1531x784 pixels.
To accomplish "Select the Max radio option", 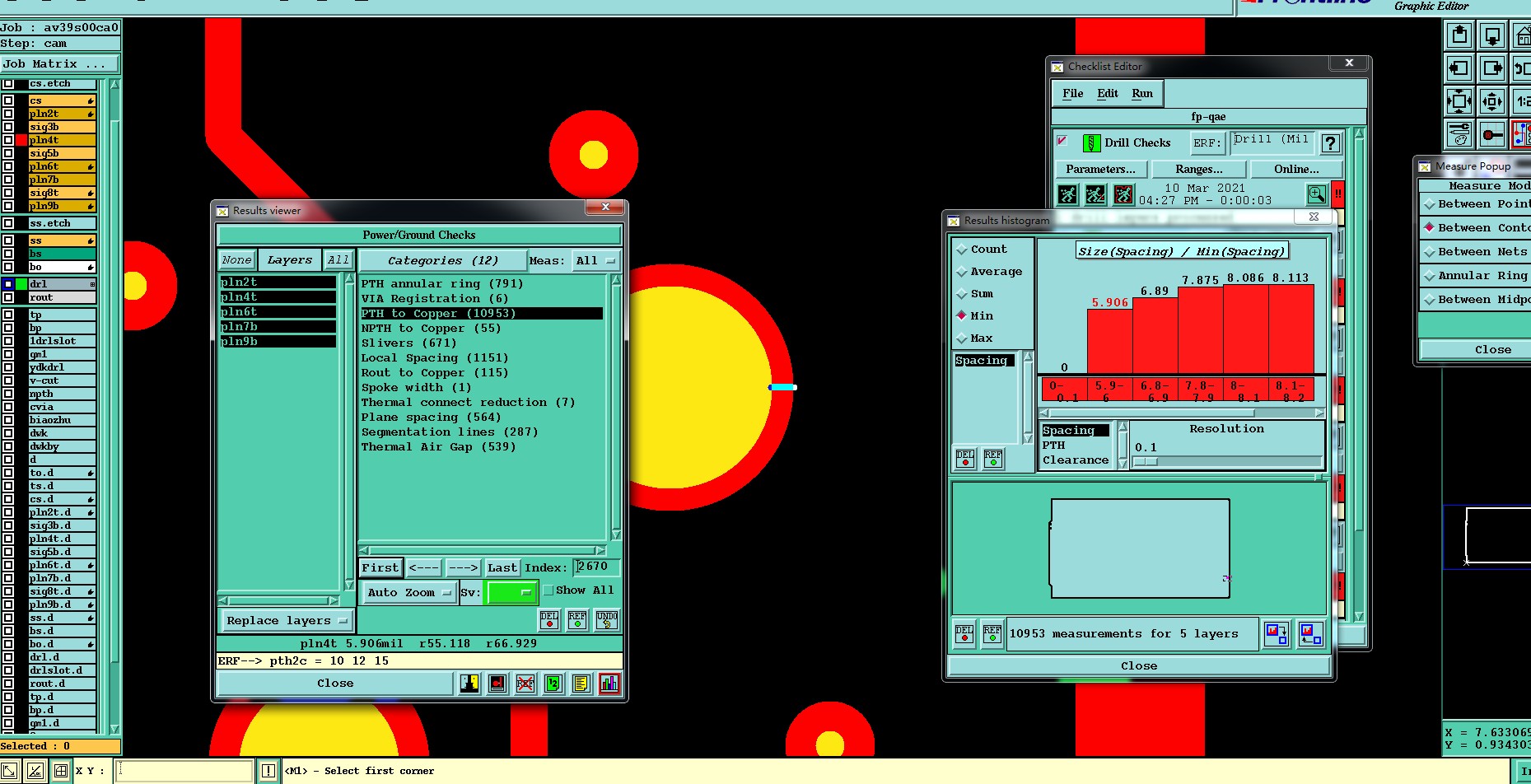I will click(x=962, y=338).
